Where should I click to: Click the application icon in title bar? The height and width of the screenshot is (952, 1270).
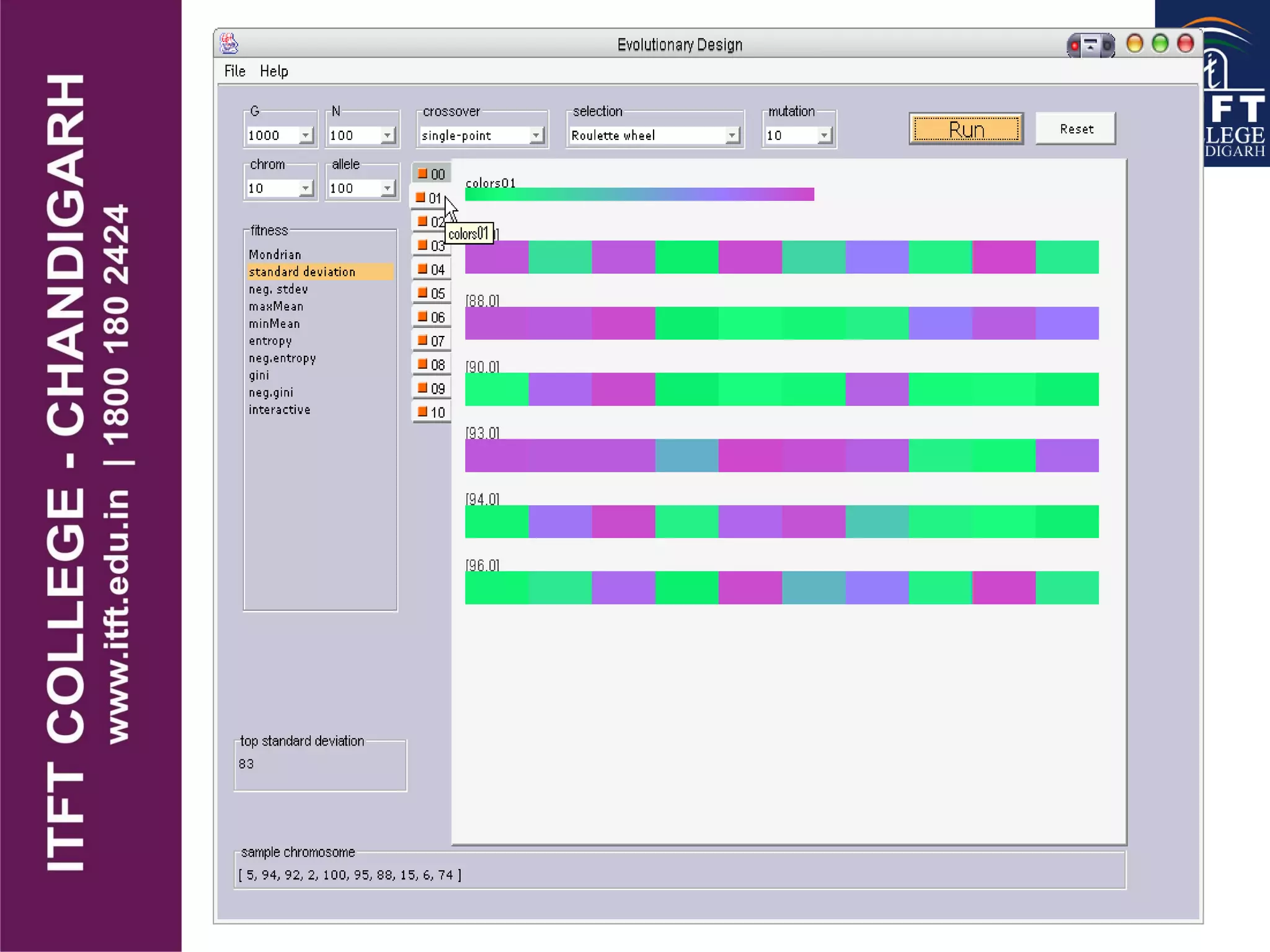point(229,44)
